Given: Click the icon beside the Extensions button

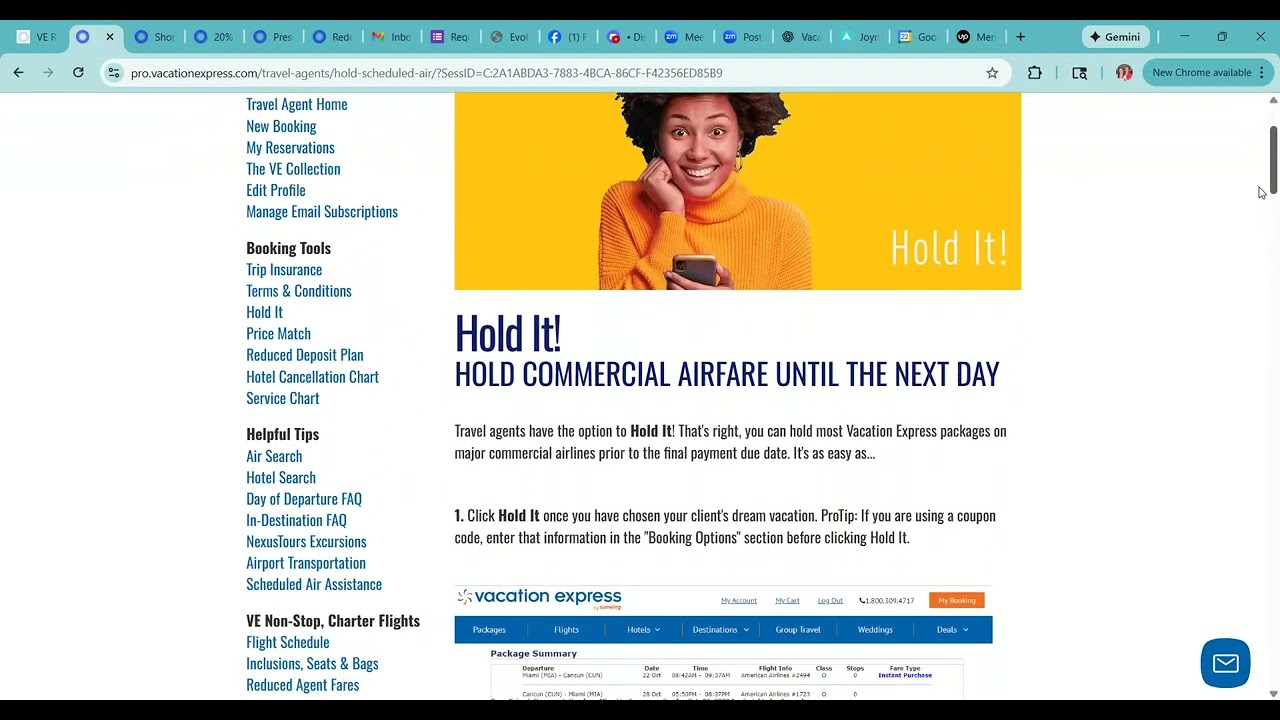Looking at the screenshot, I should [x=1079, y=73].
